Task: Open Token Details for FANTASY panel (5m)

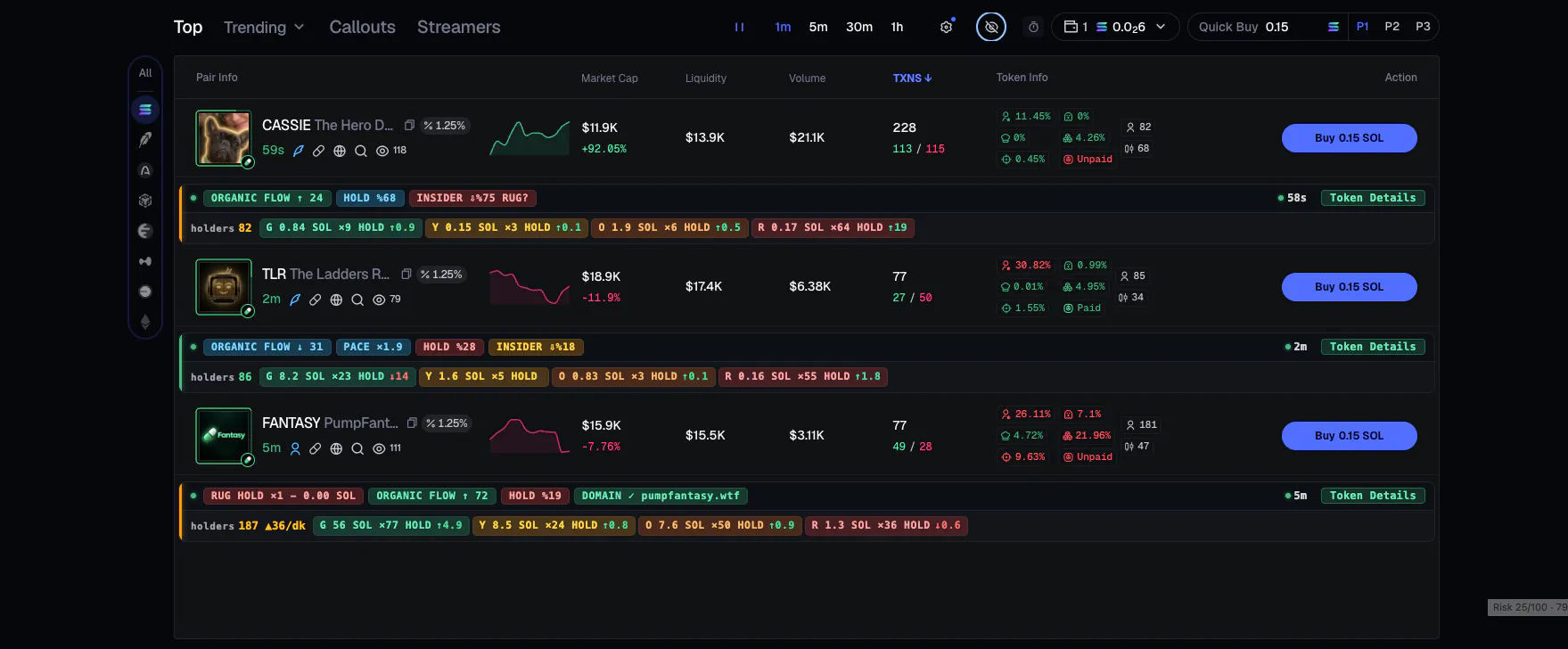Action: [x=1373, y=496]
